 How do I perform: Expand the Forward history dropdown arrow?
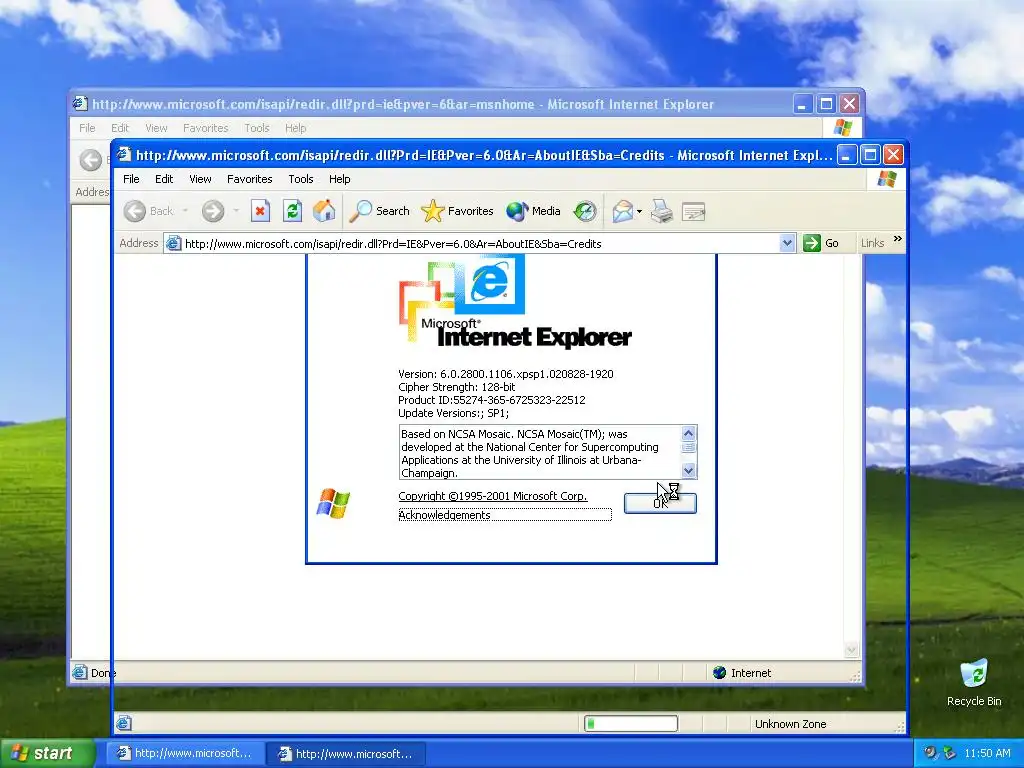236,211
